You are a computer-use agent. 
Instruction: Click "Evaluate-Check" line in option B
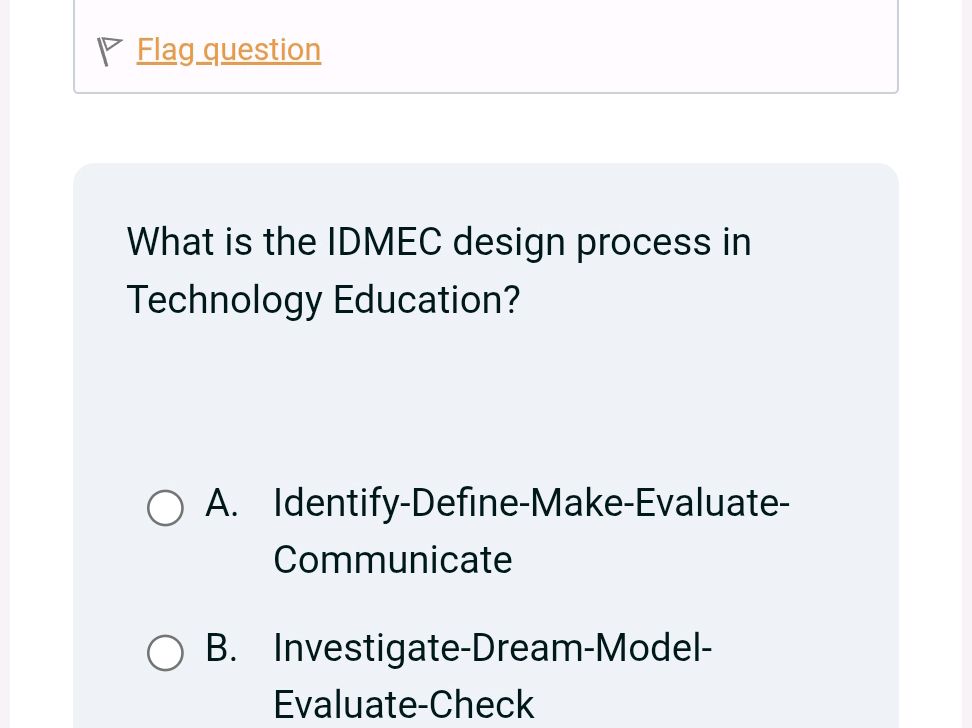404,704
